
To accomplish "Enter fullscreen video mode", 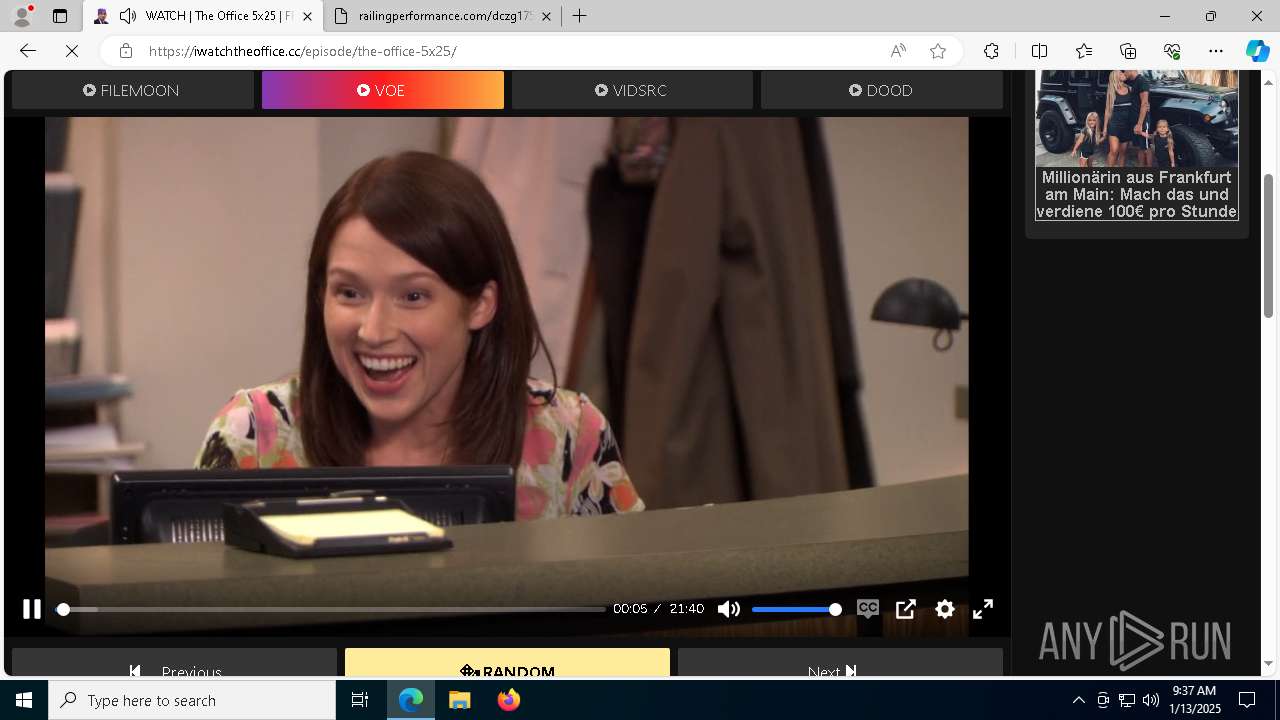I will tap(983, 609).
